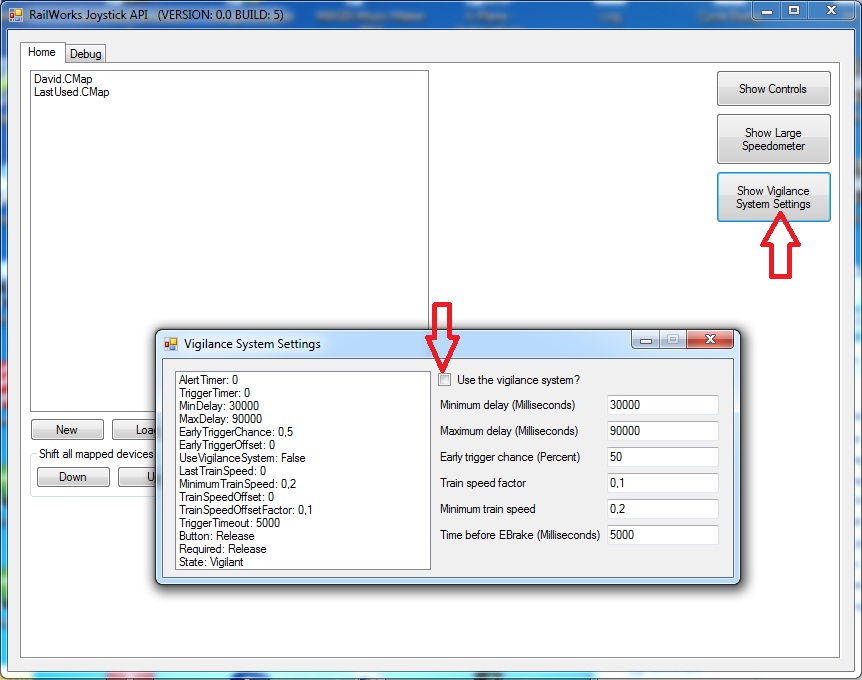Minimize the Vigilance System Settings window
This screenshot has height=680, width=862.
pyautogui.click(x=646, y=340)
